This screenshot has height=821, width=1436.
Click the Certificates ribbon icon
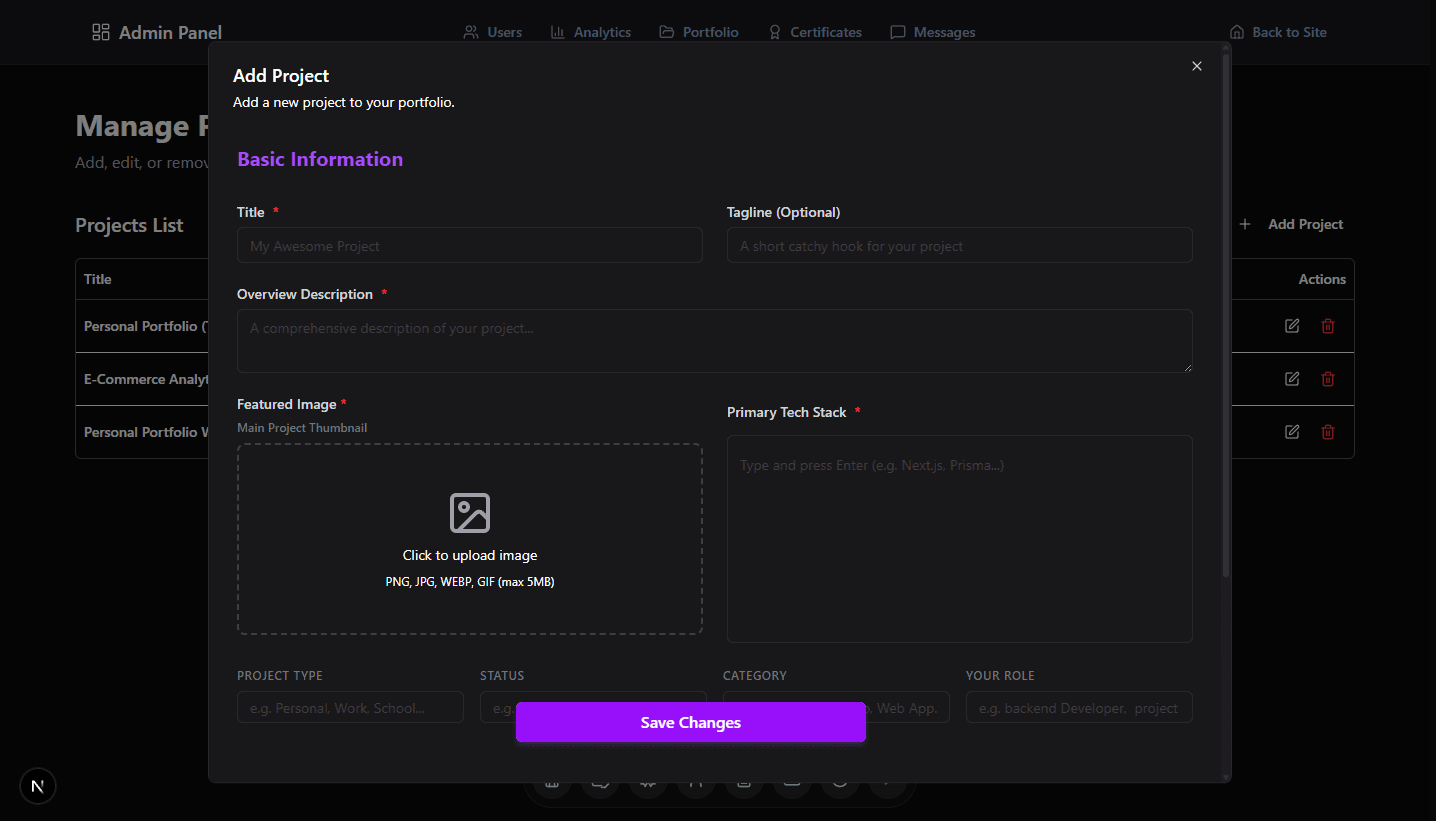[x=774, y=31]
